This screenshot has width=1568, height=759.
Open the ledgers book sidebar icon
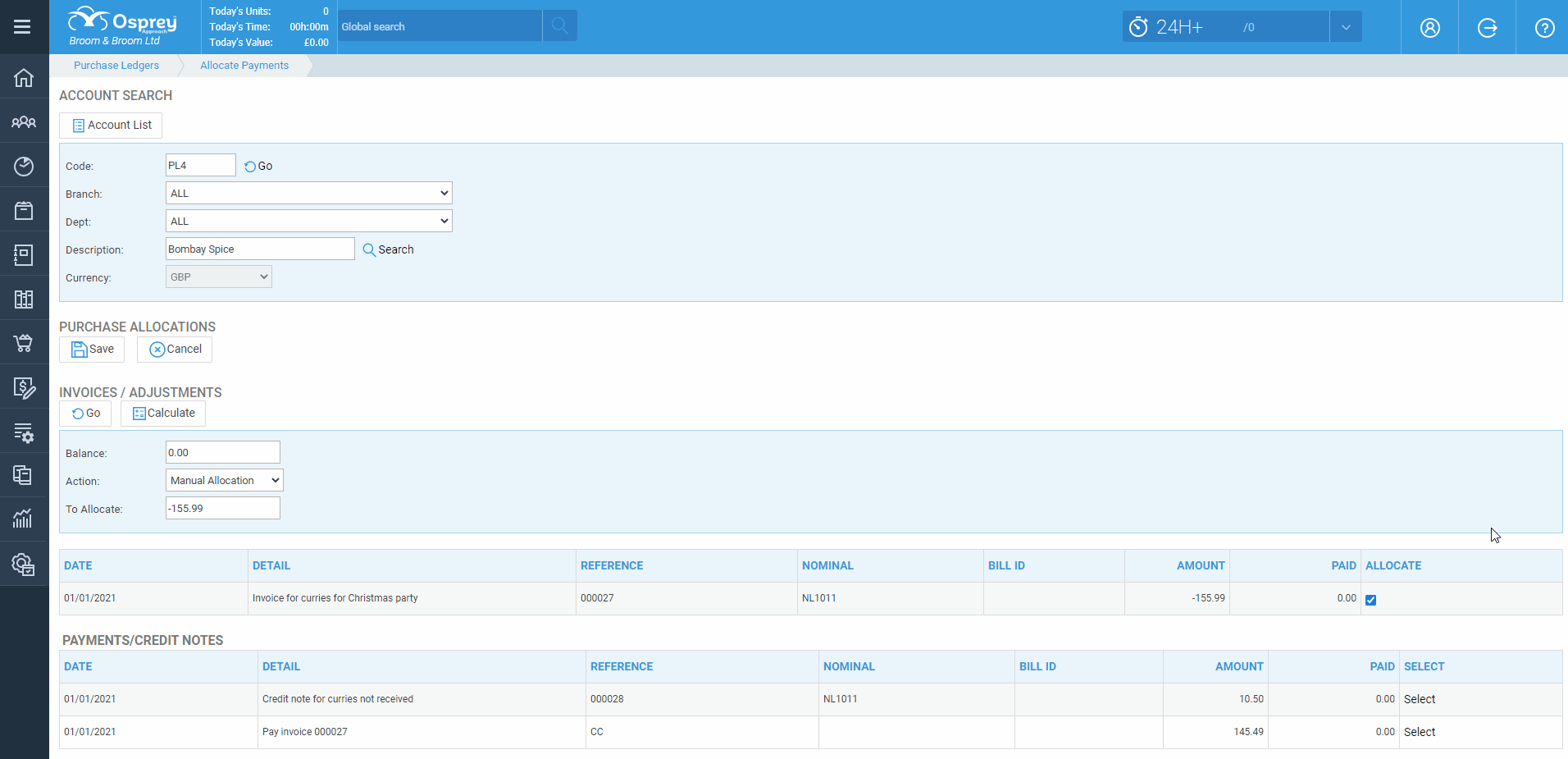coord(24,299)
